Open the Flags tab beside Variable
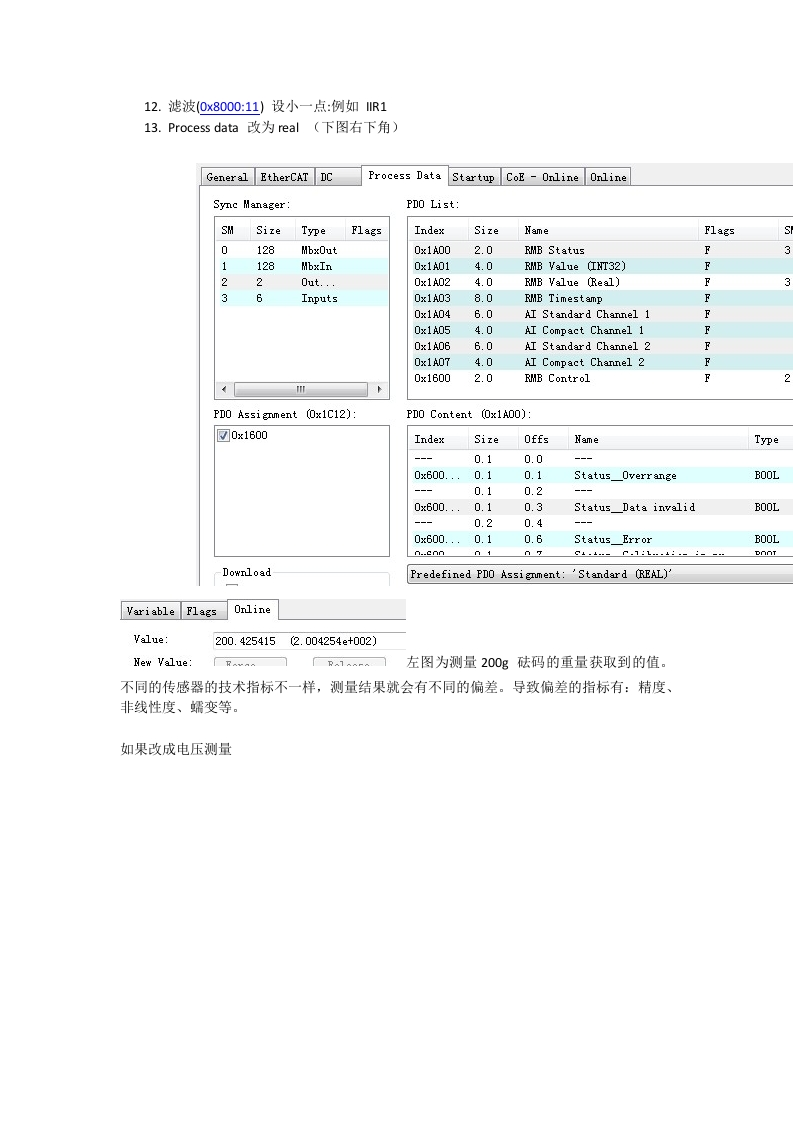 [201, 611]
